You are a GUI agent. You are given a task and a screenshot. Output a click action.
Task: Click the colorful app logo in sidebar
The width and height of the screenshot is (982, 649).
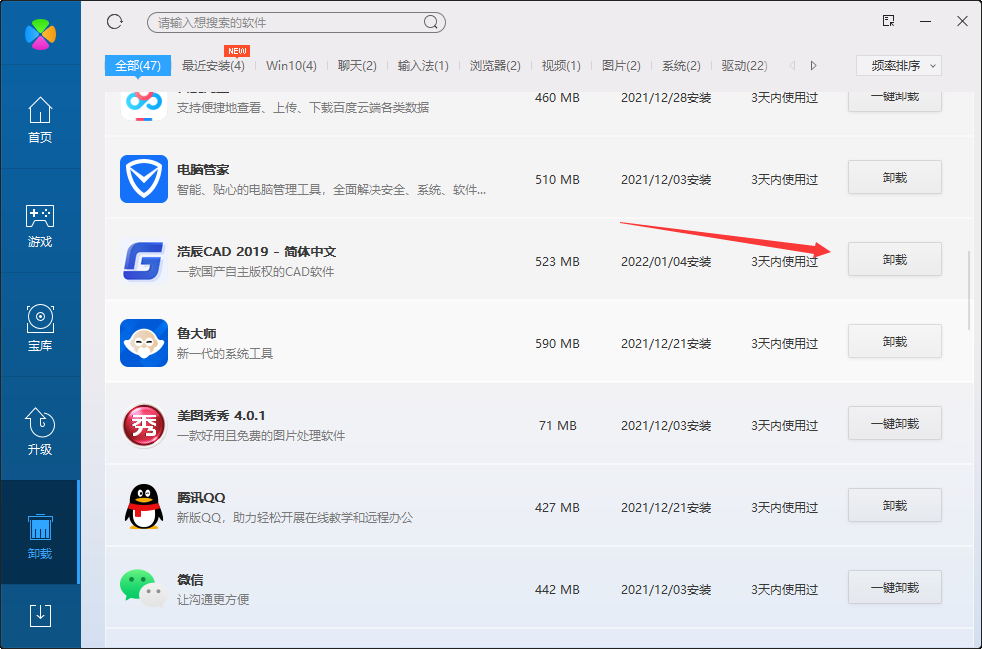[x=40, y=34]
